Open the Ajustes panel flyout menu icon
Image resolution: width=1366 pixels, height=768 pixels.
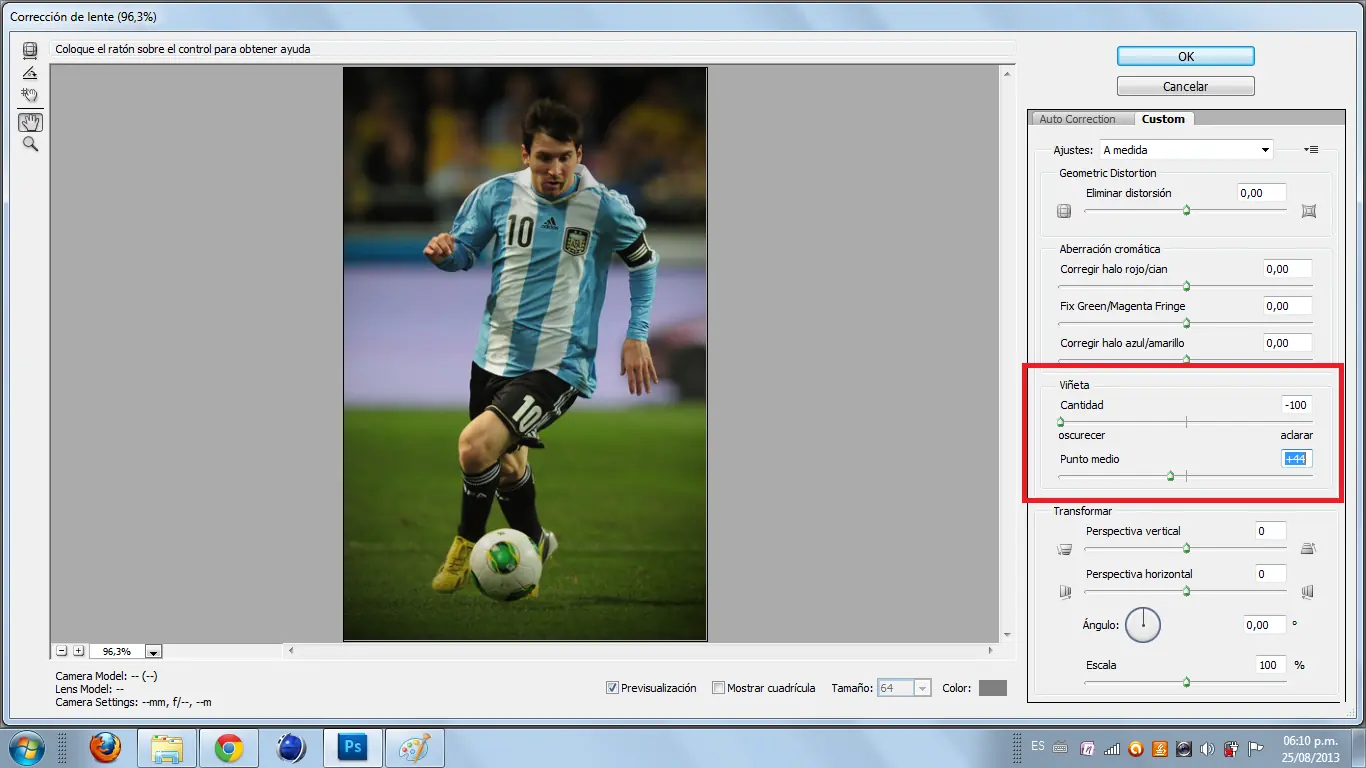[1311, 150]
